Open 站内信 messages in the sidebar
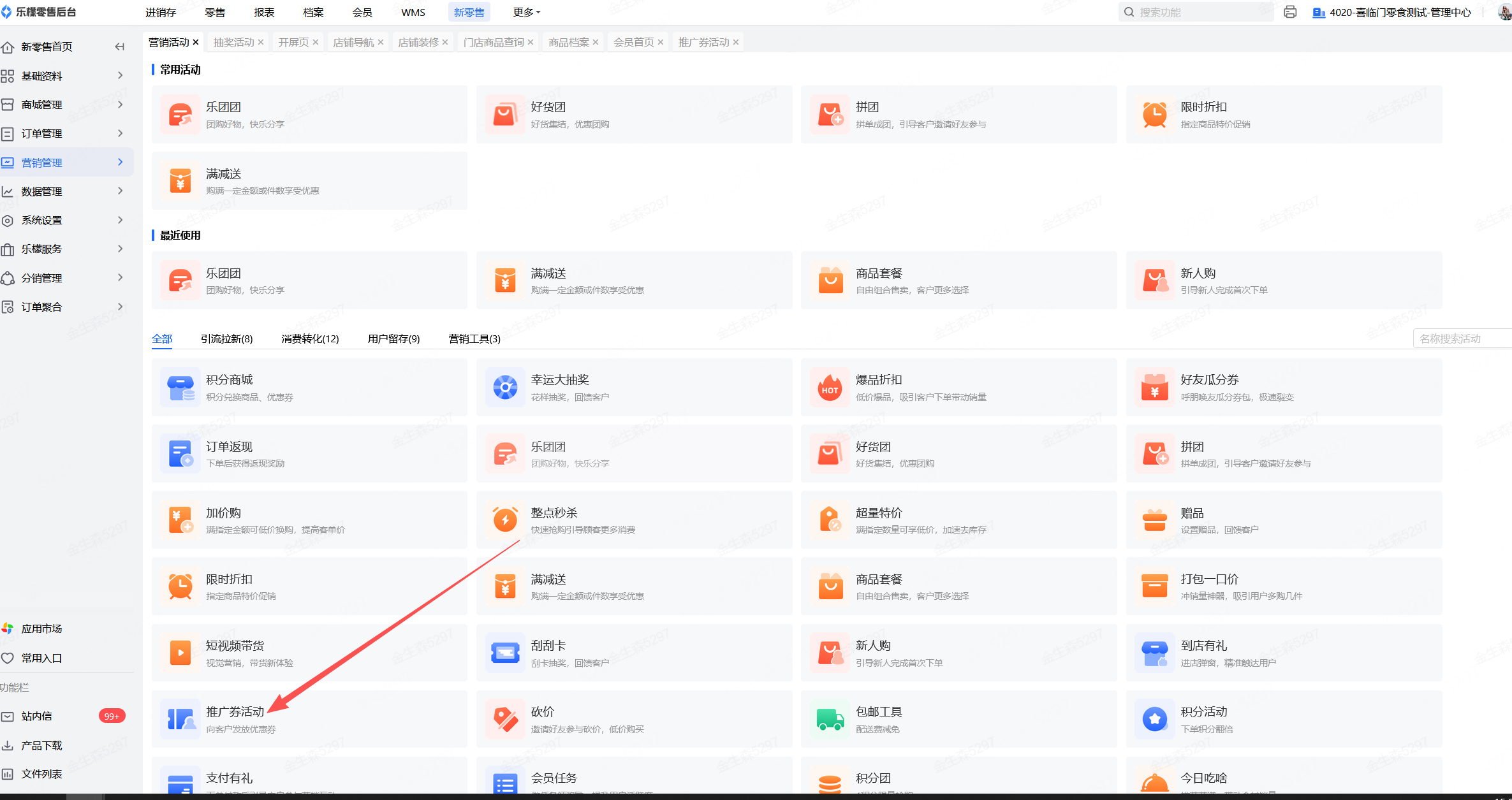 [x=37, y=716]
